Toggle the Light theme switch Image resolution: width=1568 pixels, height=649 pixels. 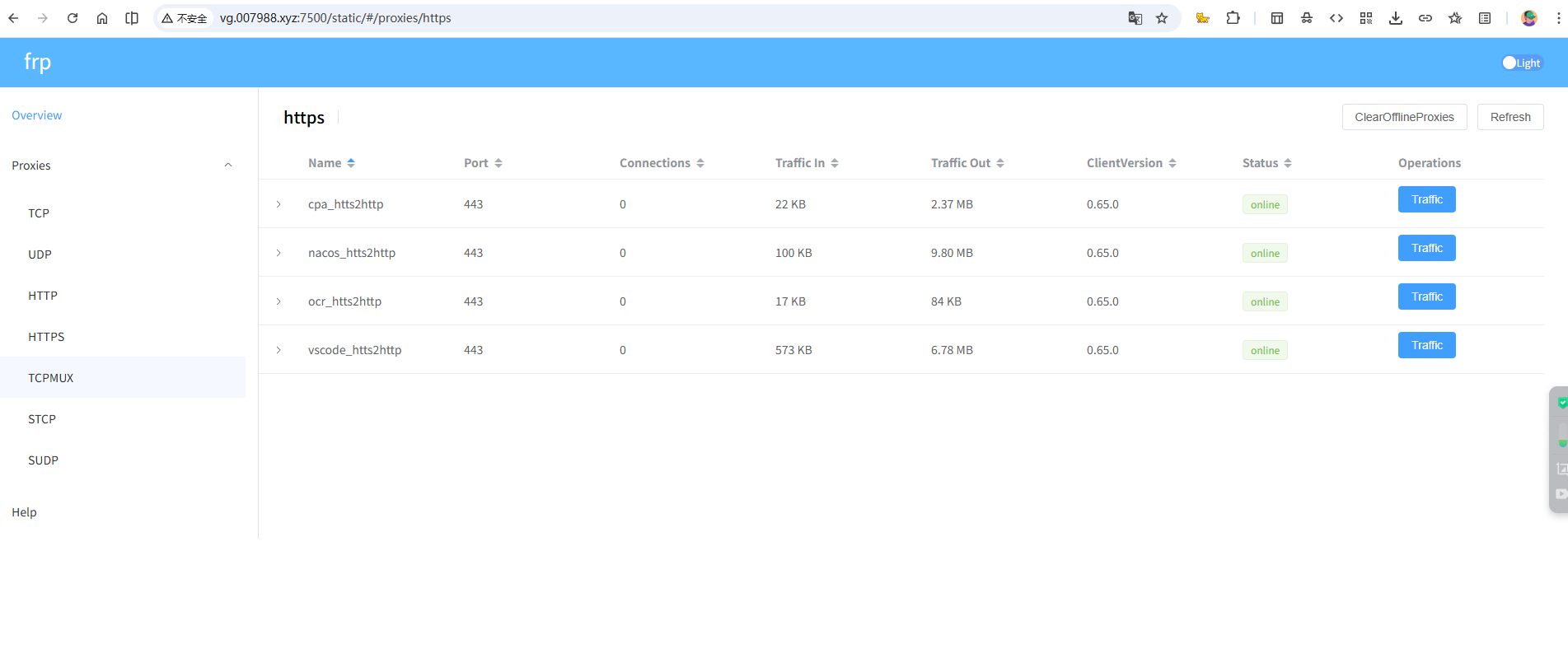1522,63
